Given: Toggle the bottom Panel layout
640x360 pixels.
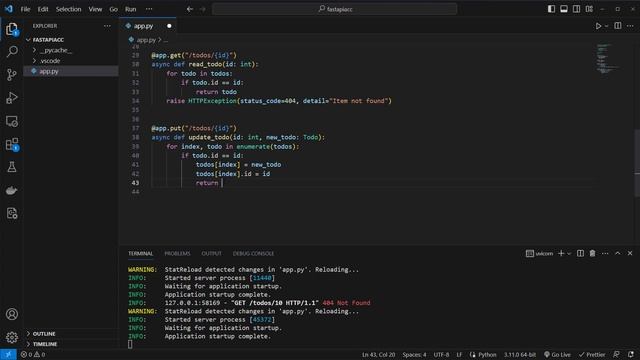Looking at the screenshot, I should (564, 9).
